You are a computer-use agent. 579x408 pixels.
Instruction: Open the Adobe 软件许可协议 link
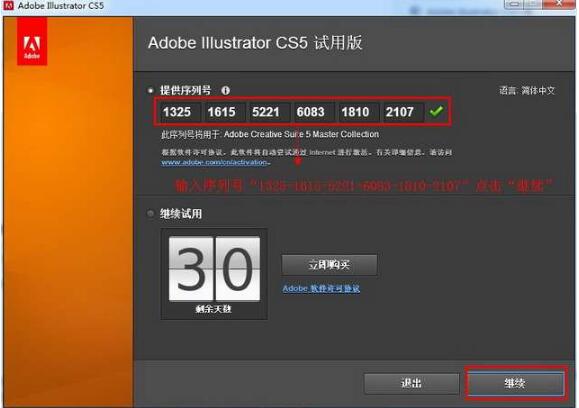[321, 288]
